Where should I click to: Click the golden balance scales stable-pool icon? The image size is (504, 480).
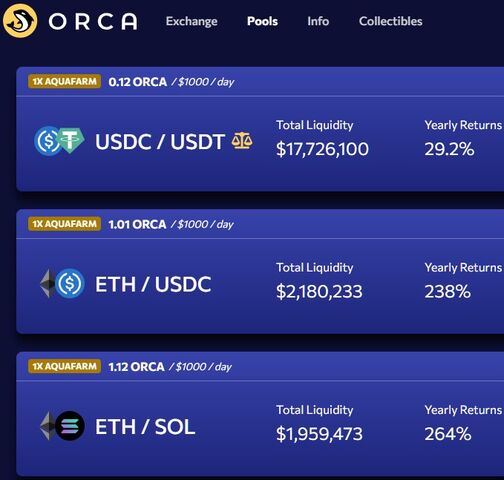tap(242, 141)
